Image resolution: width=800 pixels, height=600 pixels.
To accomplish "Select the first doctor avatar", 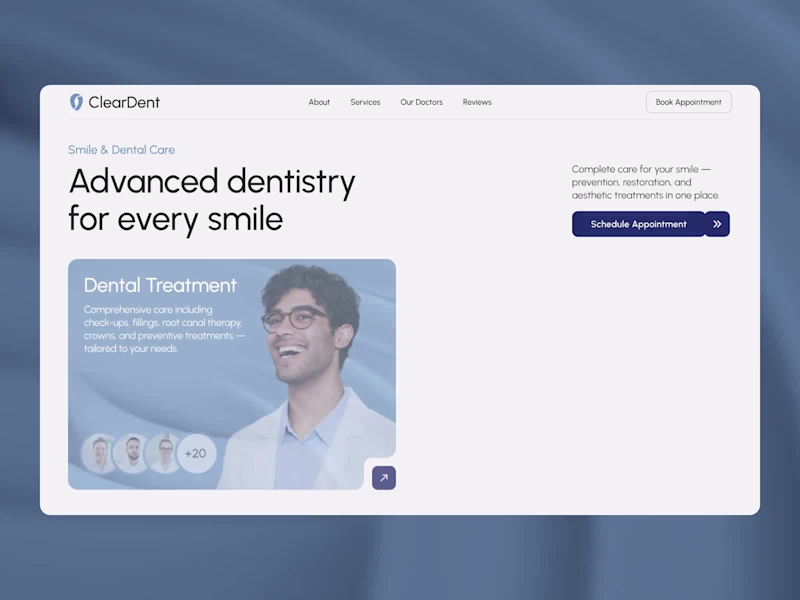I will click(99, 453).
